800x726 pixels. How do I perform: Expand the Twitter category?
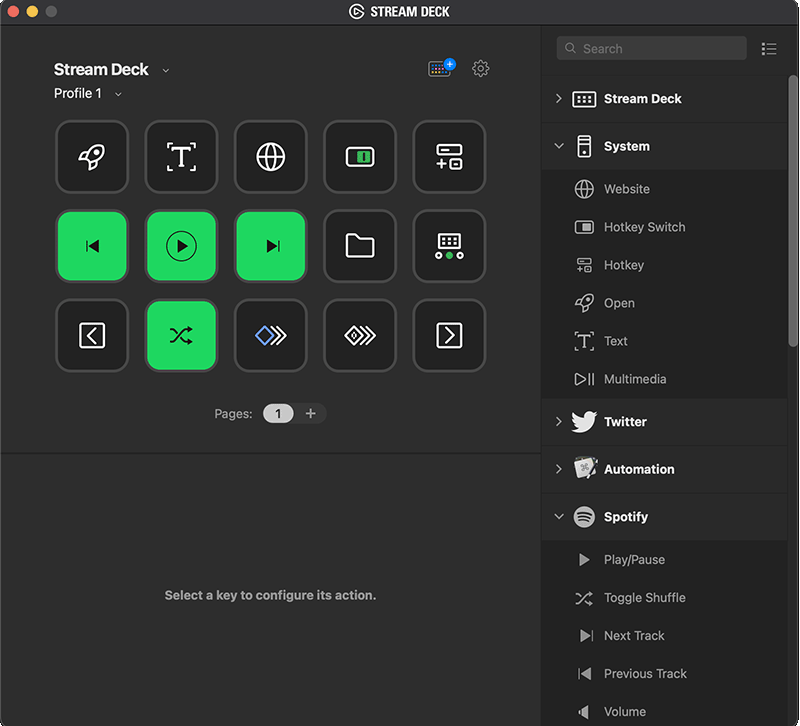pyautogui.click(x=559, y=421)
